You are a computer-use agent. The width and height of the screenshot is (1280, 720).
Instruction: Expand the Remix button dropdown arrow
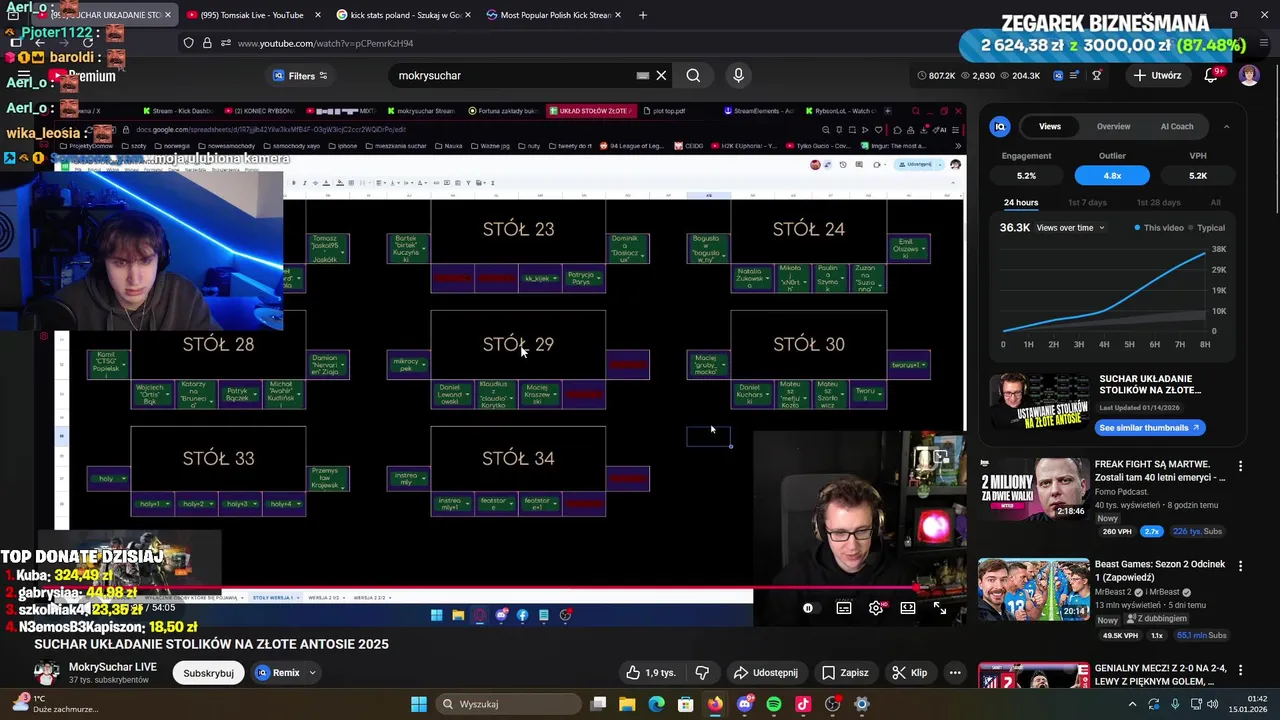click(x=312, y=673)
